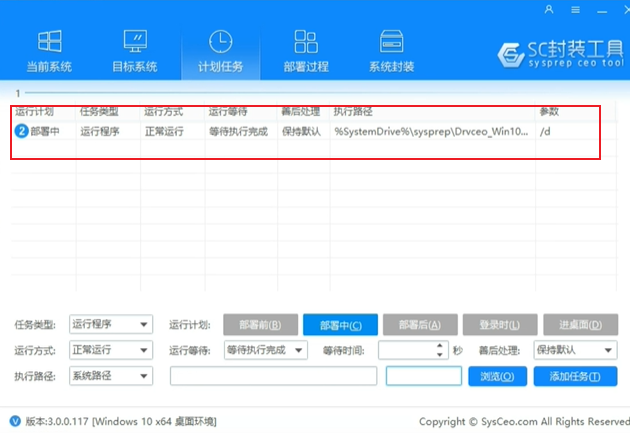Open the 当前系统 section icon

click(x=49, y=41)
